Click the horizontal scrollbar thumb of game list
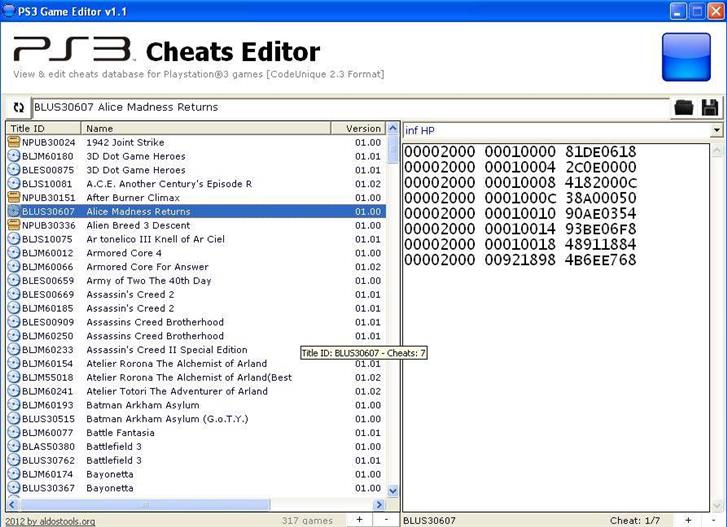 click(145, 504)
